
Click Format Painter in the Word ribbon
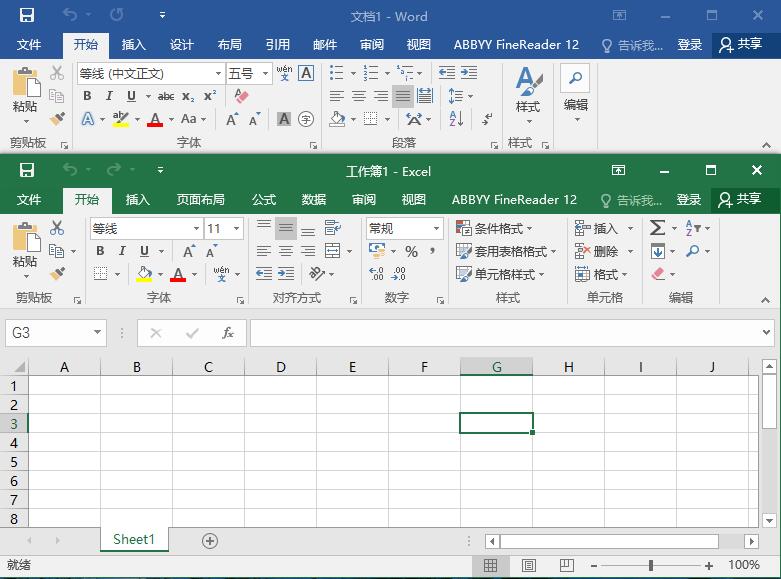(x=57, y=119)
